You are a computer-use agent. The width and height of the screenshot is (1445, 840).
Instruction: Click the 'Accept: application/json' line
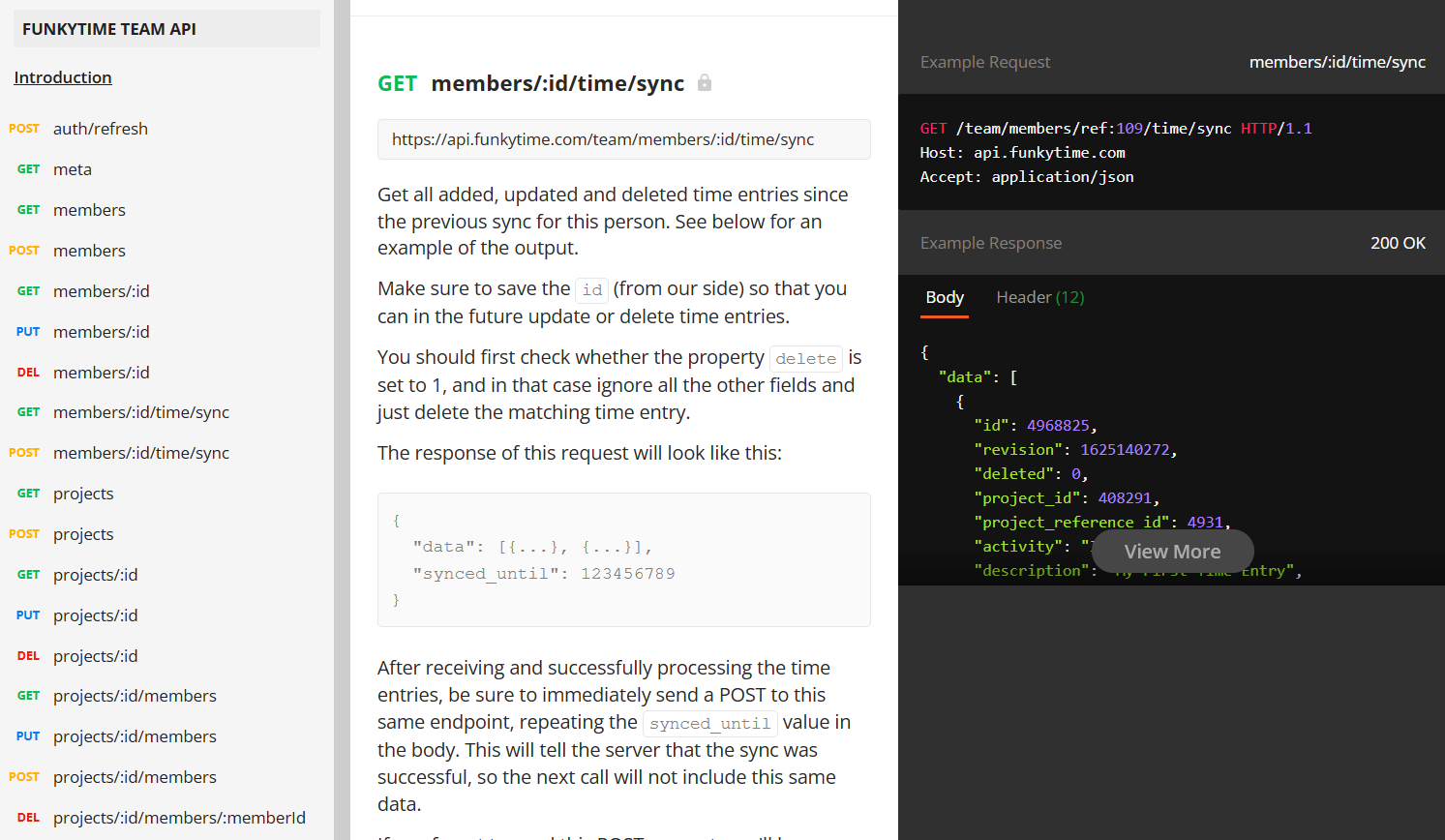coord(1027,176)
